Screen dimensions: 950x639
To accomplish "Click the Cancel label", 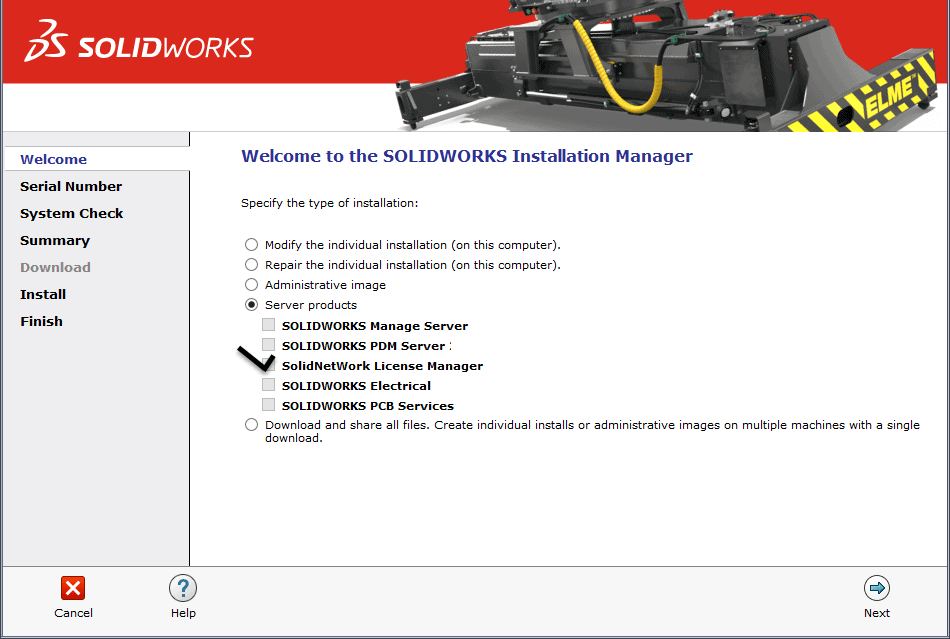I will click(x=73, y=613).
